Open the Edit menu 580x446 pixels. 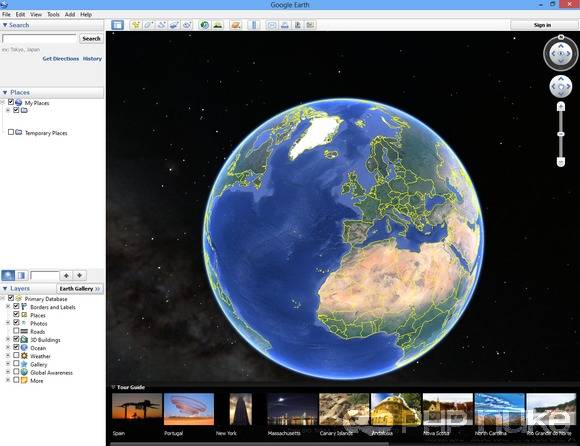pos(20,14)
